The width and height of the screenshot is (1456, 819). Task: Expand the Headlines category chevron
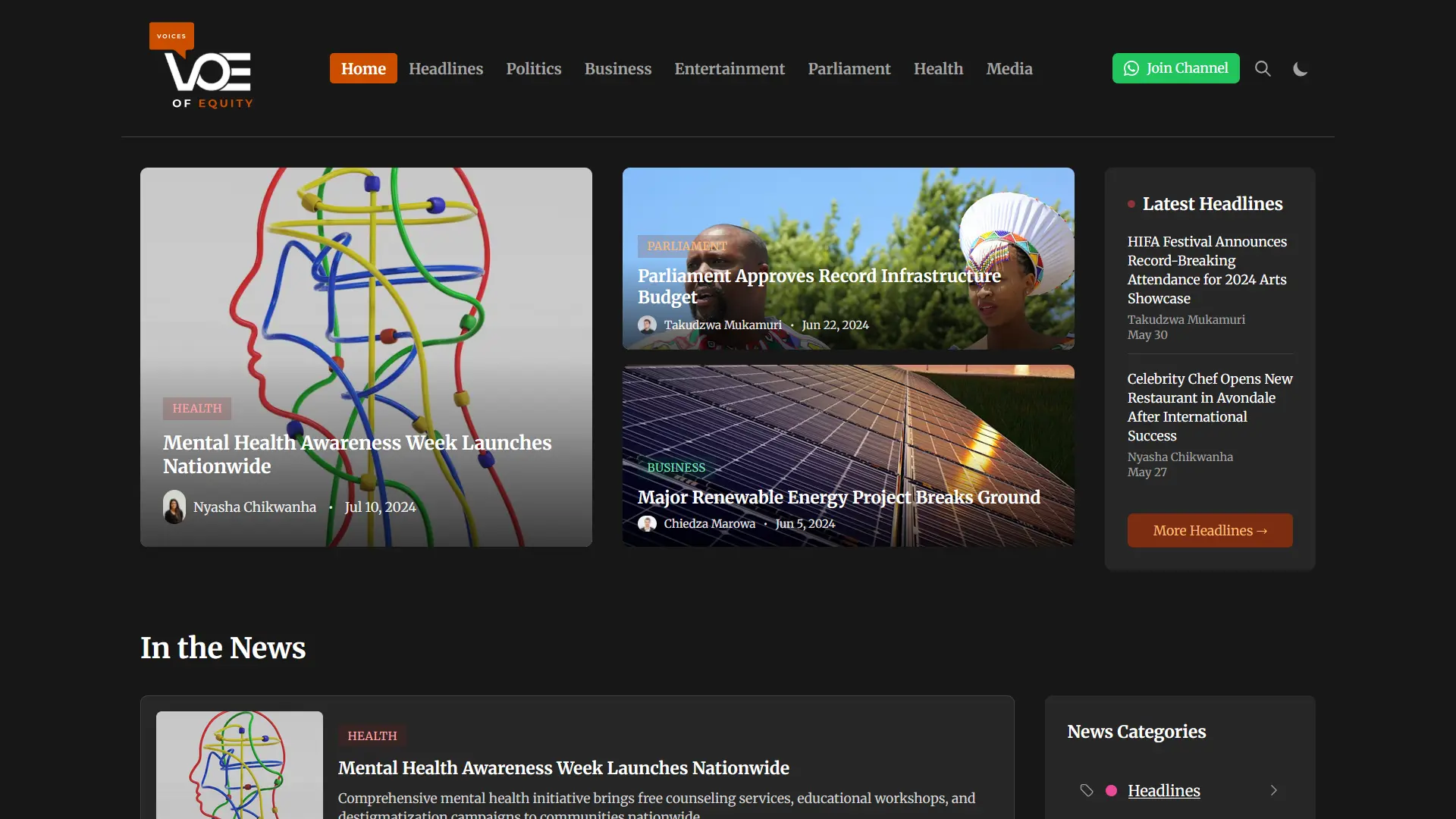click(1273, 790)
